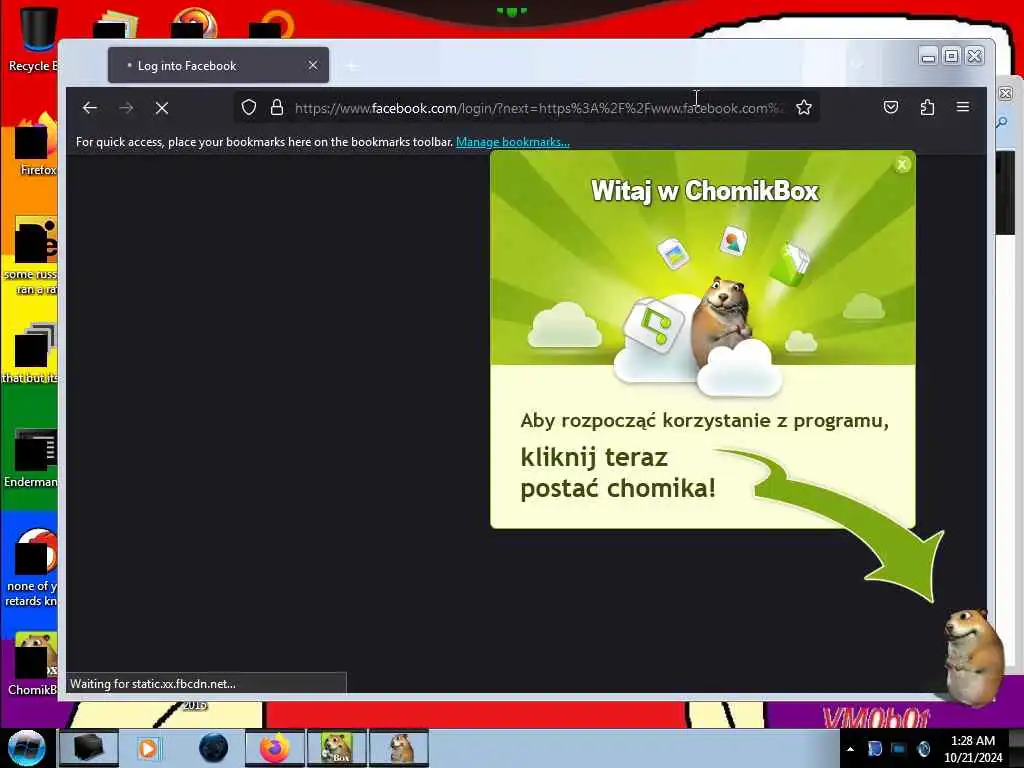The width and height of the screenshot is (1024, 768).
Task: Click the hamster character at the window corner
Action: pyautogui.click(x=973, y=656)
